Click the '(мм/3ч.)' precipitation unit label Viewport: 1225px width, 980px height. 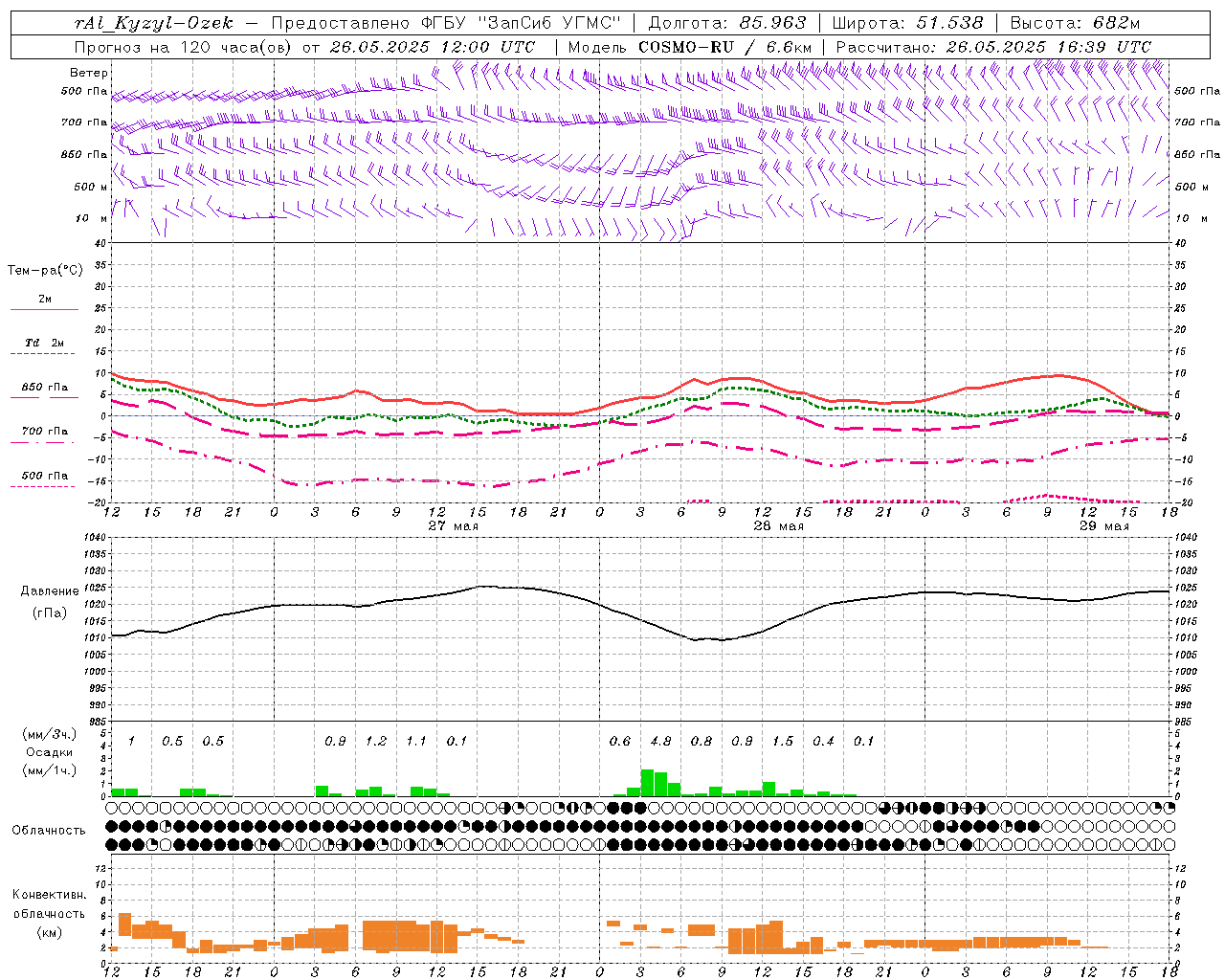(49, 734)
